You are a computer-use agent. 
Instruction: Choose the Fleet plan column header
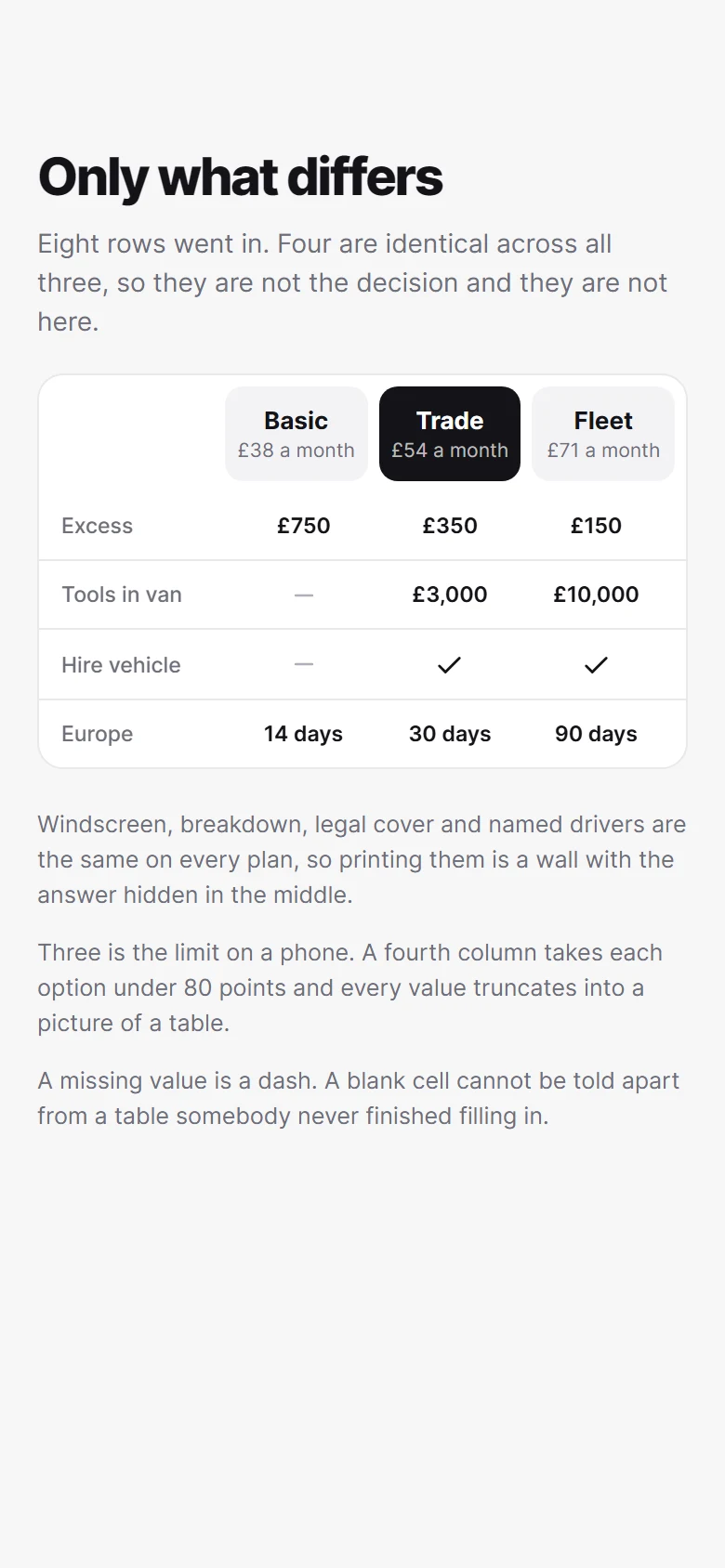click(603, 434)
